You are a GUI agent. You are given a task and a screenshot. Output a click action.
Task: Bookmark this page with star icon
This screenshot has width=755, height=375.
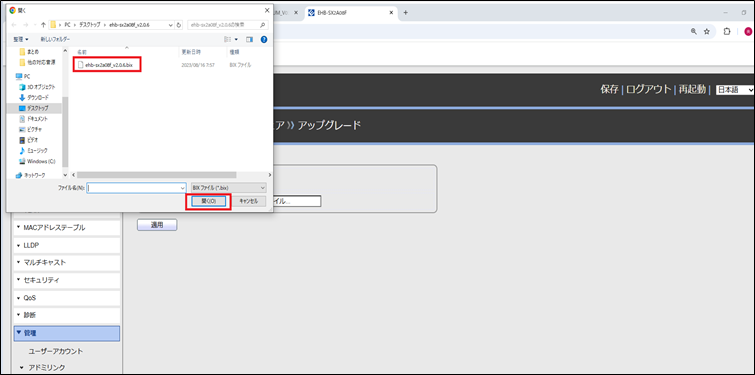707,31
